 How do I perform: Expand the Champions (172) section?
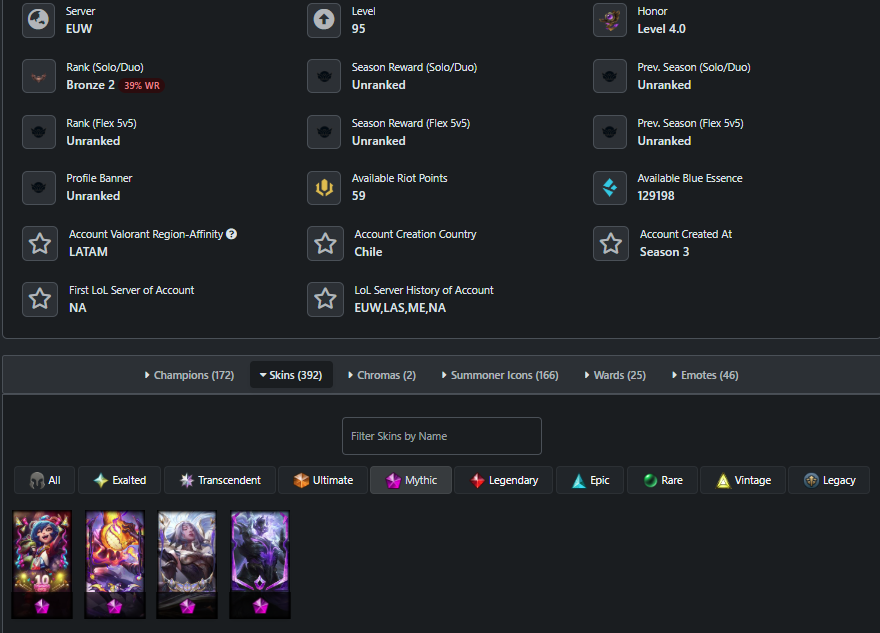pyautogui.click(x=189, y=375)
